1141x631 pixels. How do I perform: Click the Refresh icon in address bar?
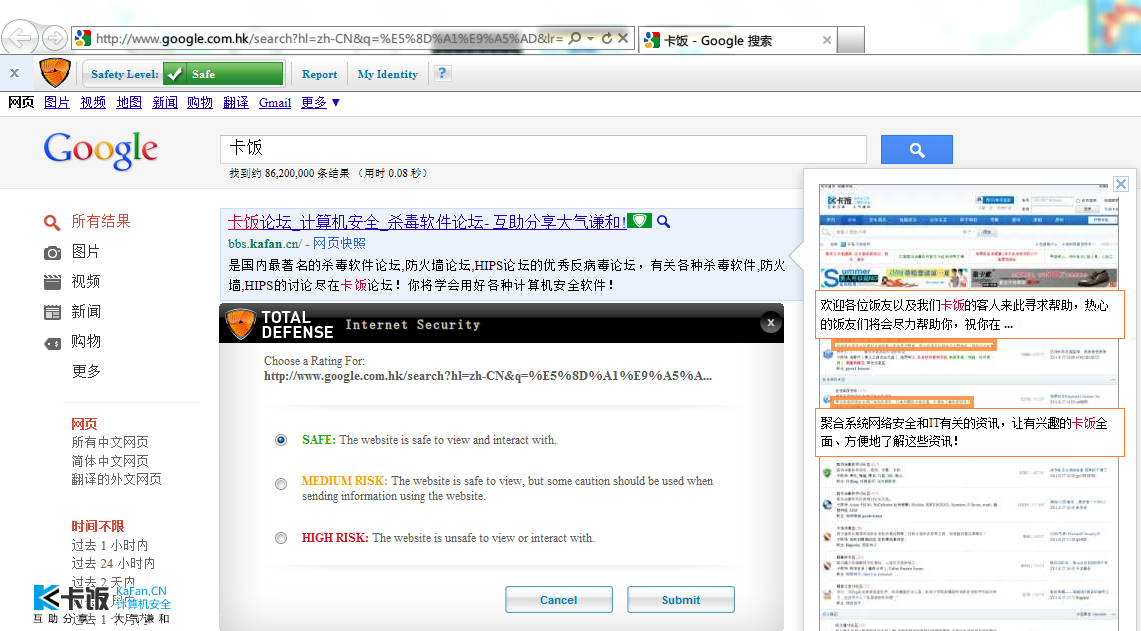click(606, 38)
